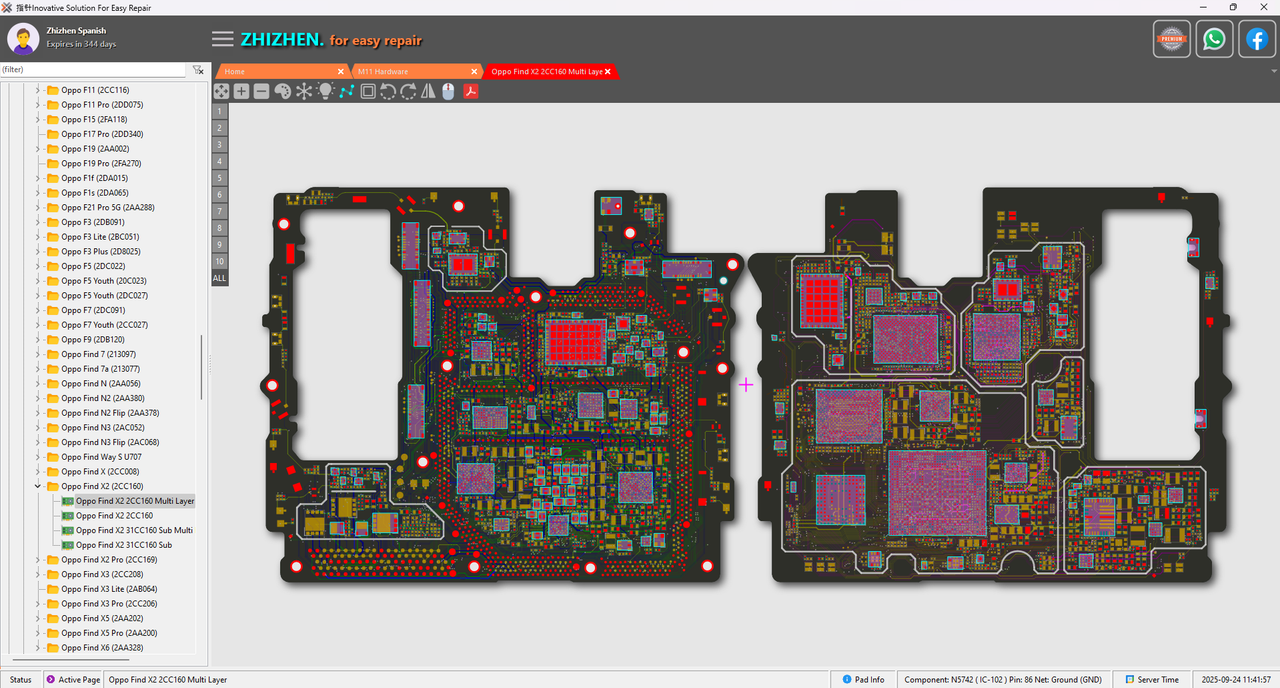1280x688 pixels.
Task: Expand the Oppo F9 (2DB120) folder
Action: (x=38, y=339)
